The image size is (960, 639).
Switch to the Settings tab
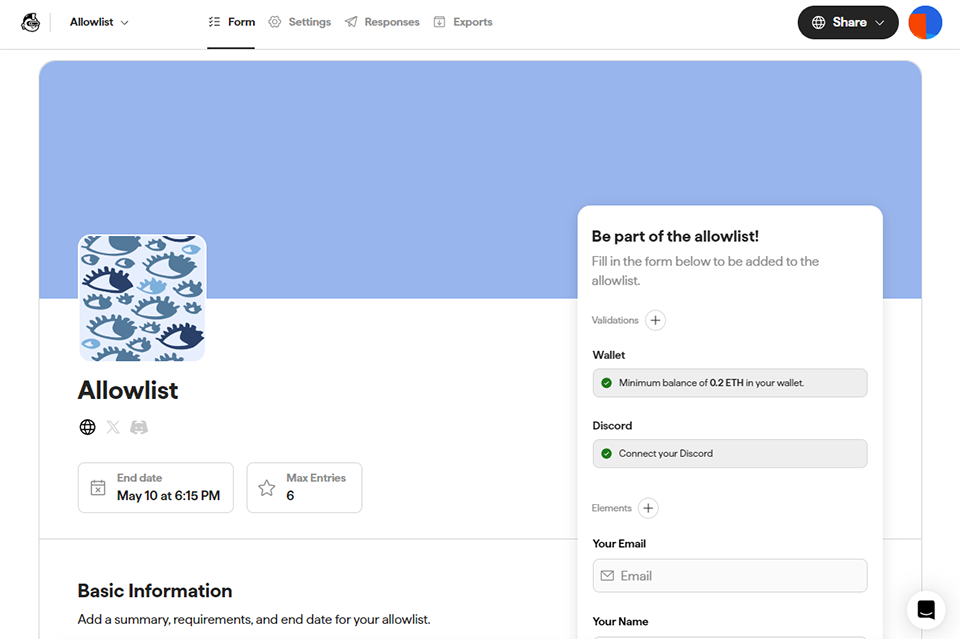[299, 22]
